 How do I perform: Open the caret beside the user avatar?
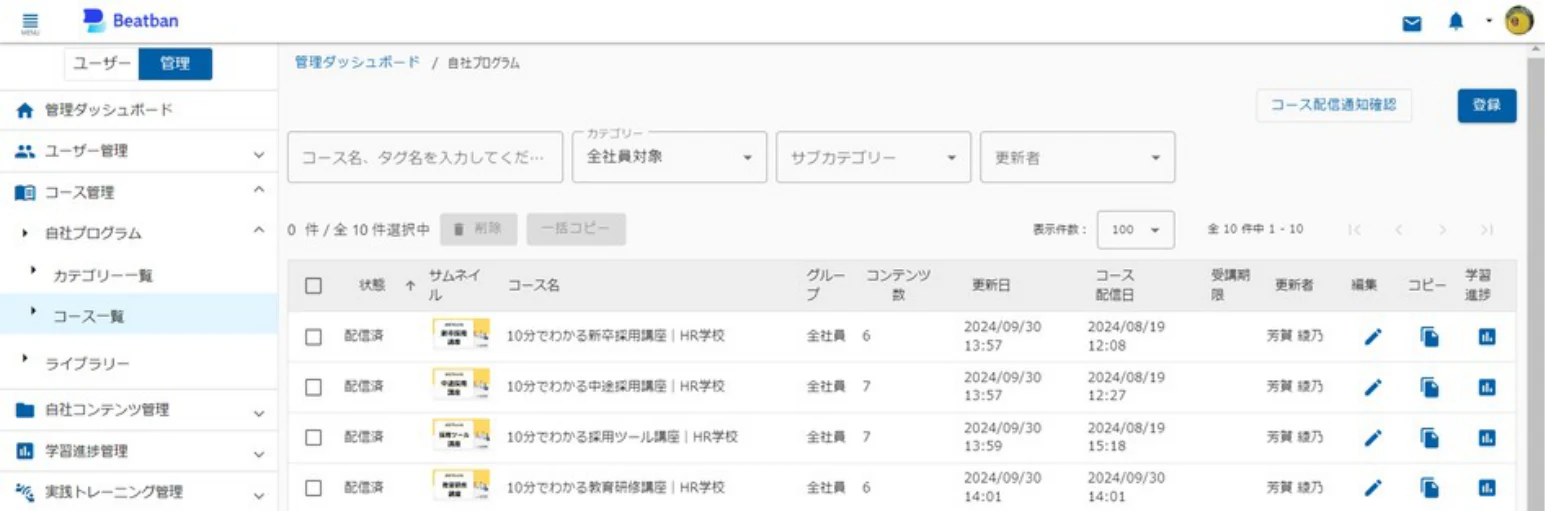coord(1488,21)
